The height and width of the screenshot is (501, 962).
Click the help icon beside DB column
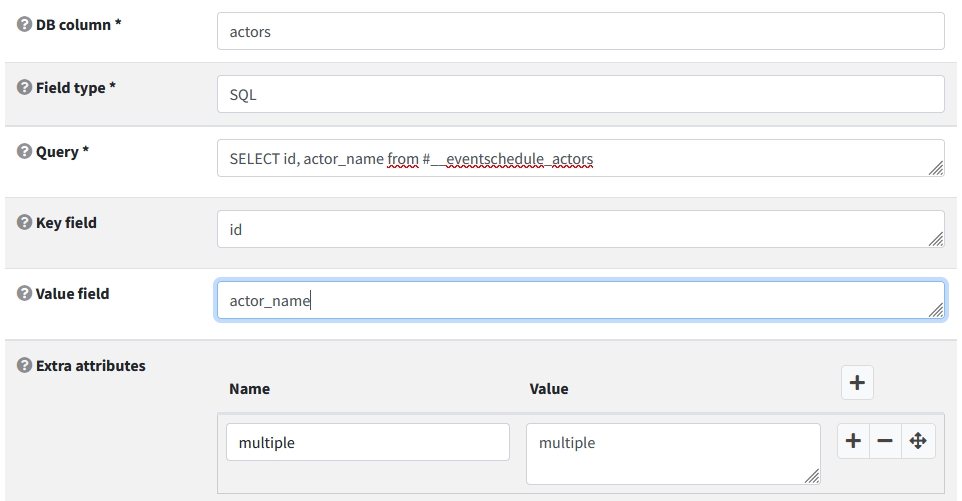(24, 24)
